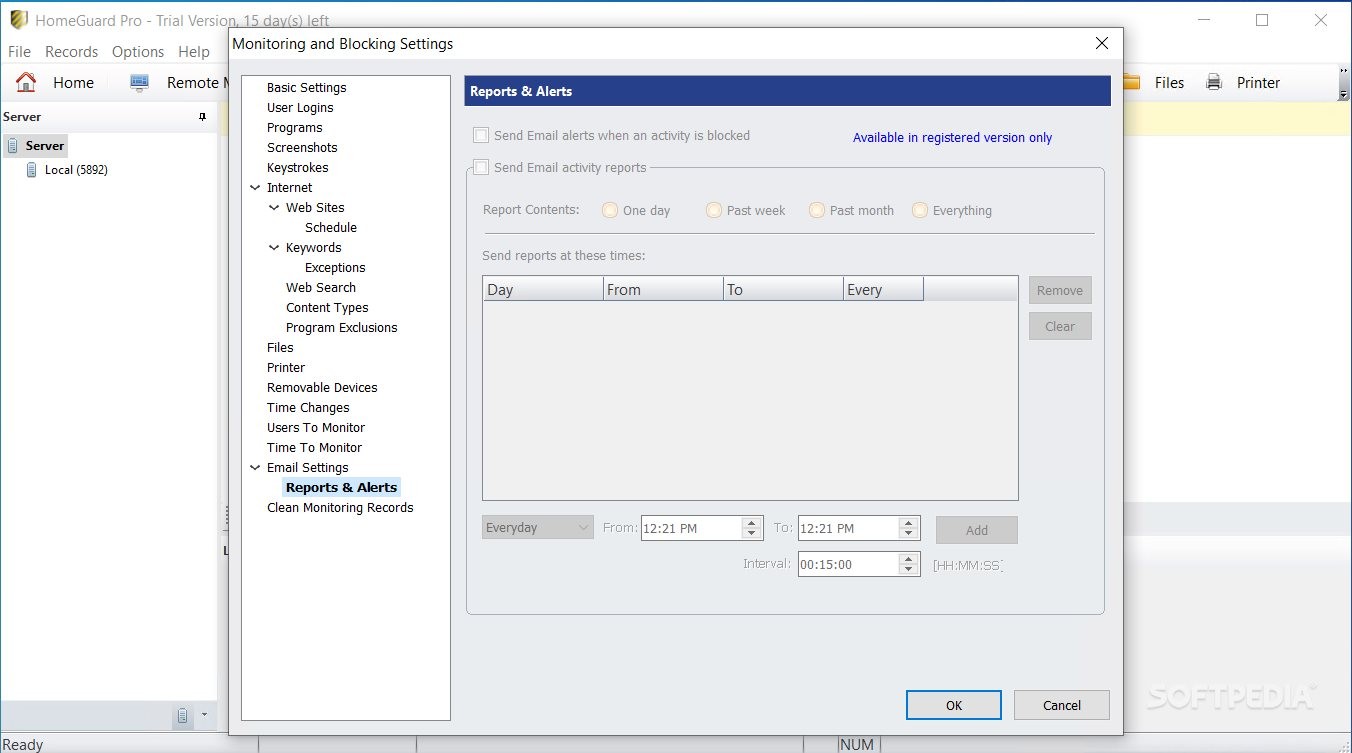Open the Everyday dropdown
This screenshot has height=753, width=1352.
point(538,528)
